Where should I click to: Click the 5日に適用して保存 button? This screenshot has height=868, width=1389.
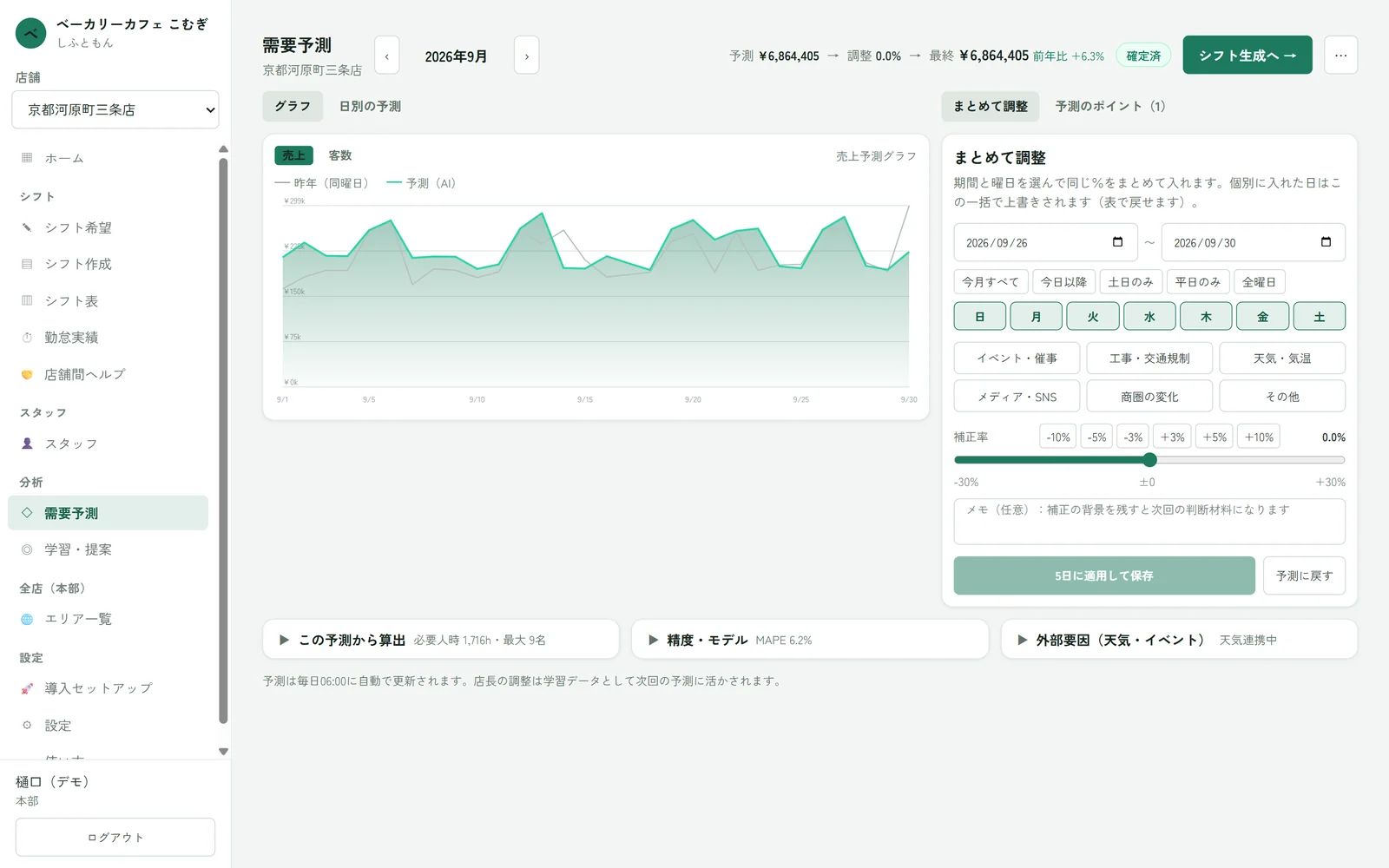(x=1104, y=575)
